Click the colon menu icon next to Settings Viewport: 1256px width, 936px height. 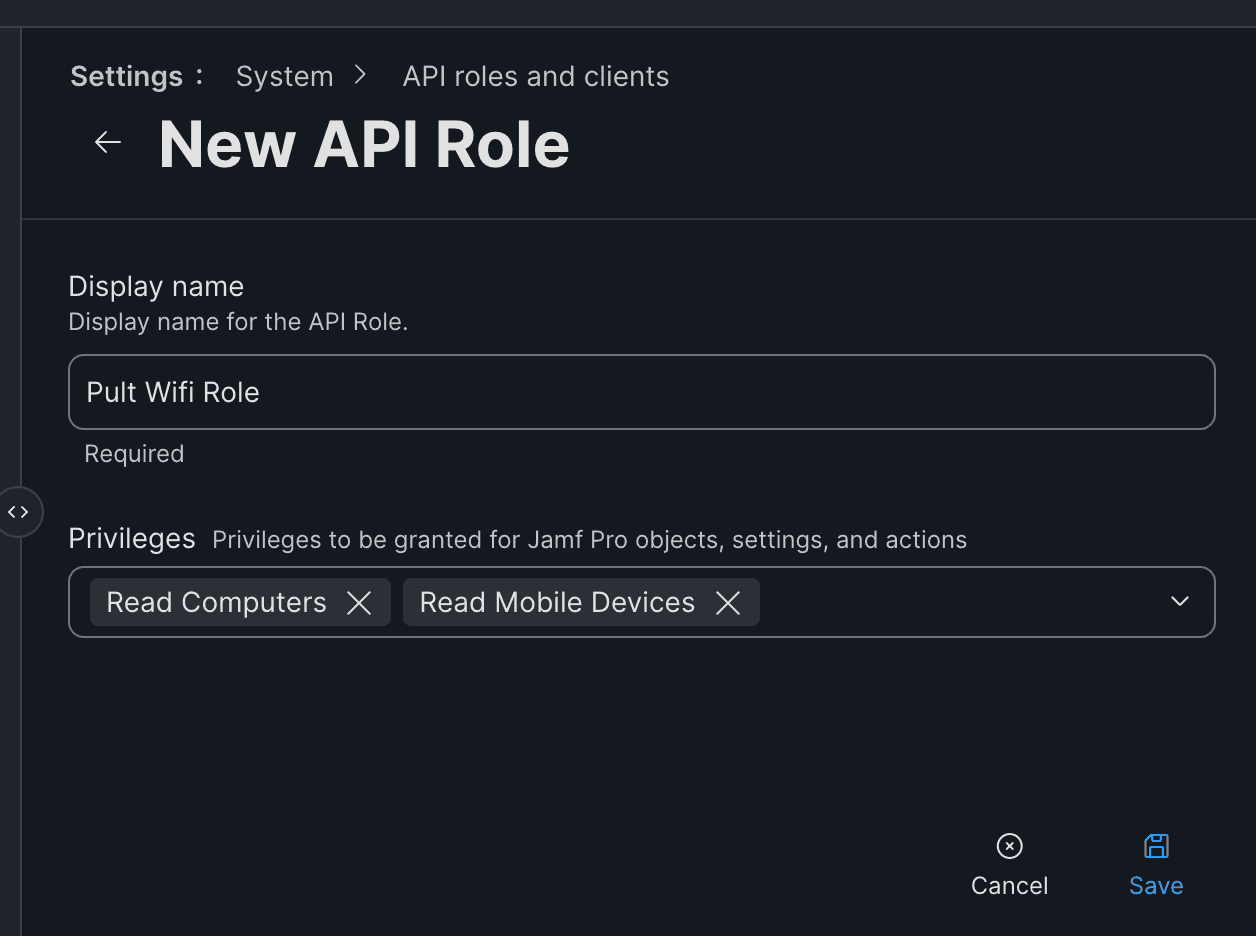(200, 76)
